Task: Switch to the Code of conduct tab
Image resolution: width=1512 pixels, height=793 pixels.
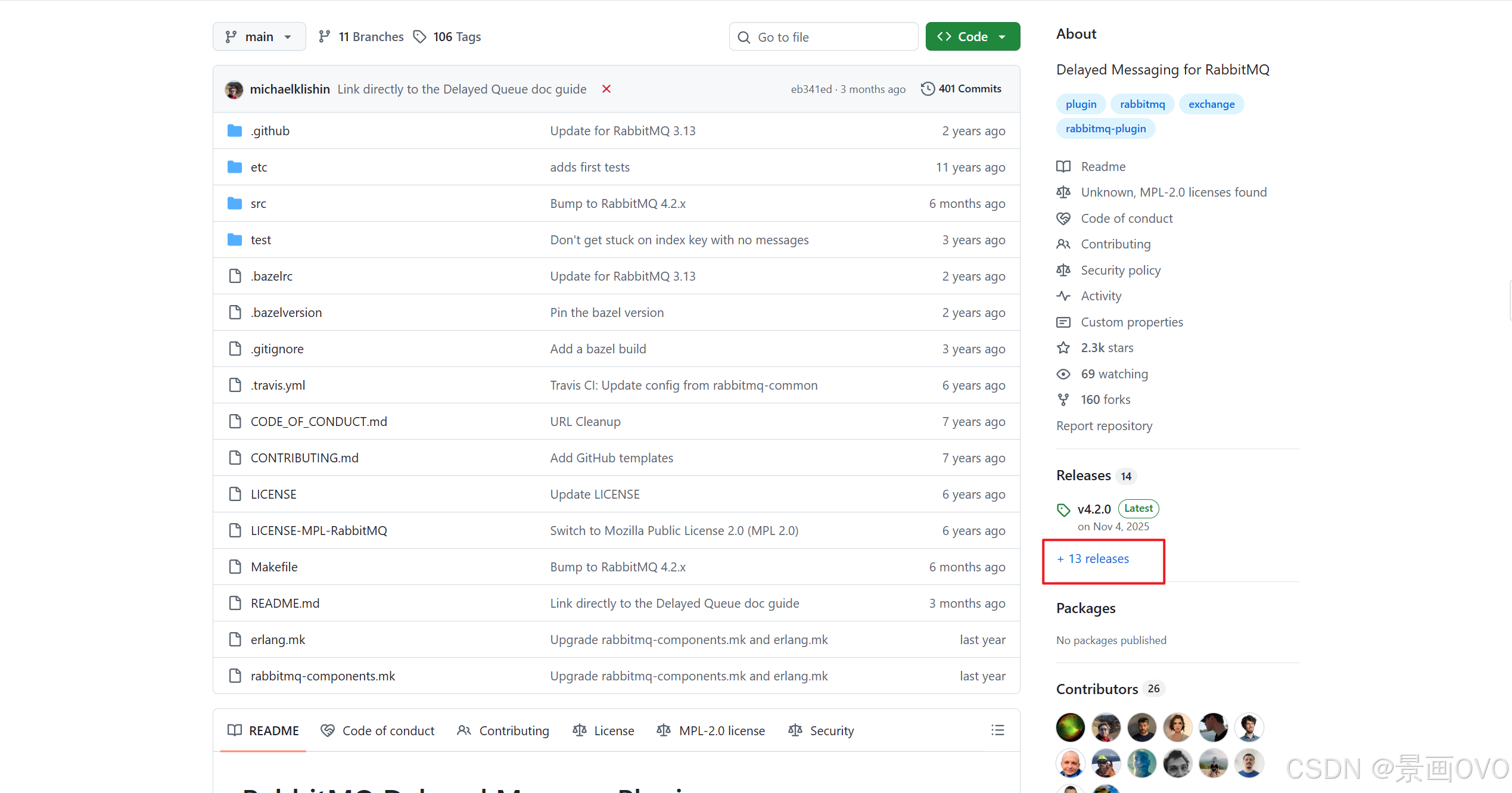Action: [x=378, y=730]
